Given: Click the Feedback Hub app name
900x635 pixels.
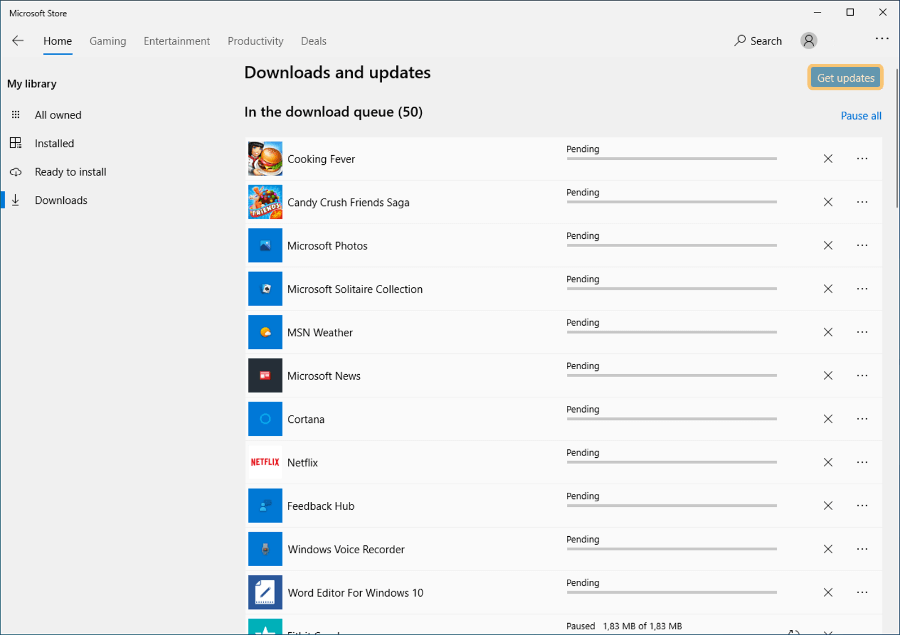Looking at the screenshot, I should [321, 506].
